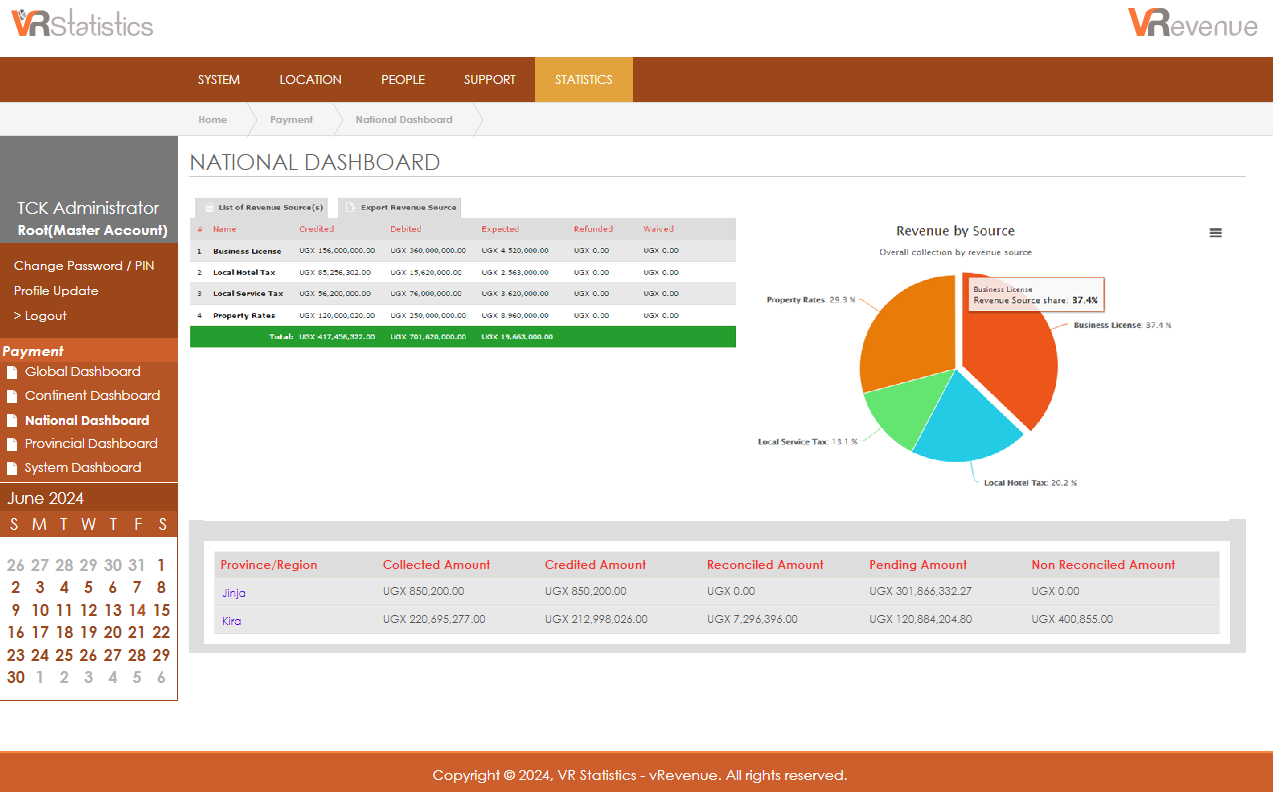Screen dimensions: 1273x792
Task: Open the SYSTEM menu
Action: pyautogui.click(x=219, y=80)
